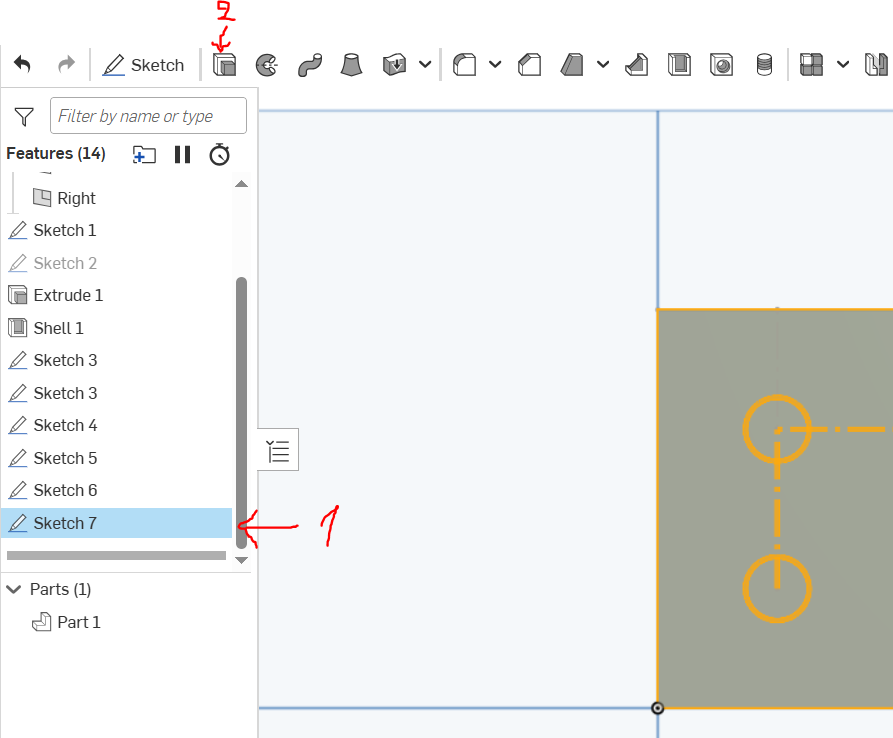The image size is (893, 738).
Task: Select the Hole tool
Action: click(x=722, y=65)
